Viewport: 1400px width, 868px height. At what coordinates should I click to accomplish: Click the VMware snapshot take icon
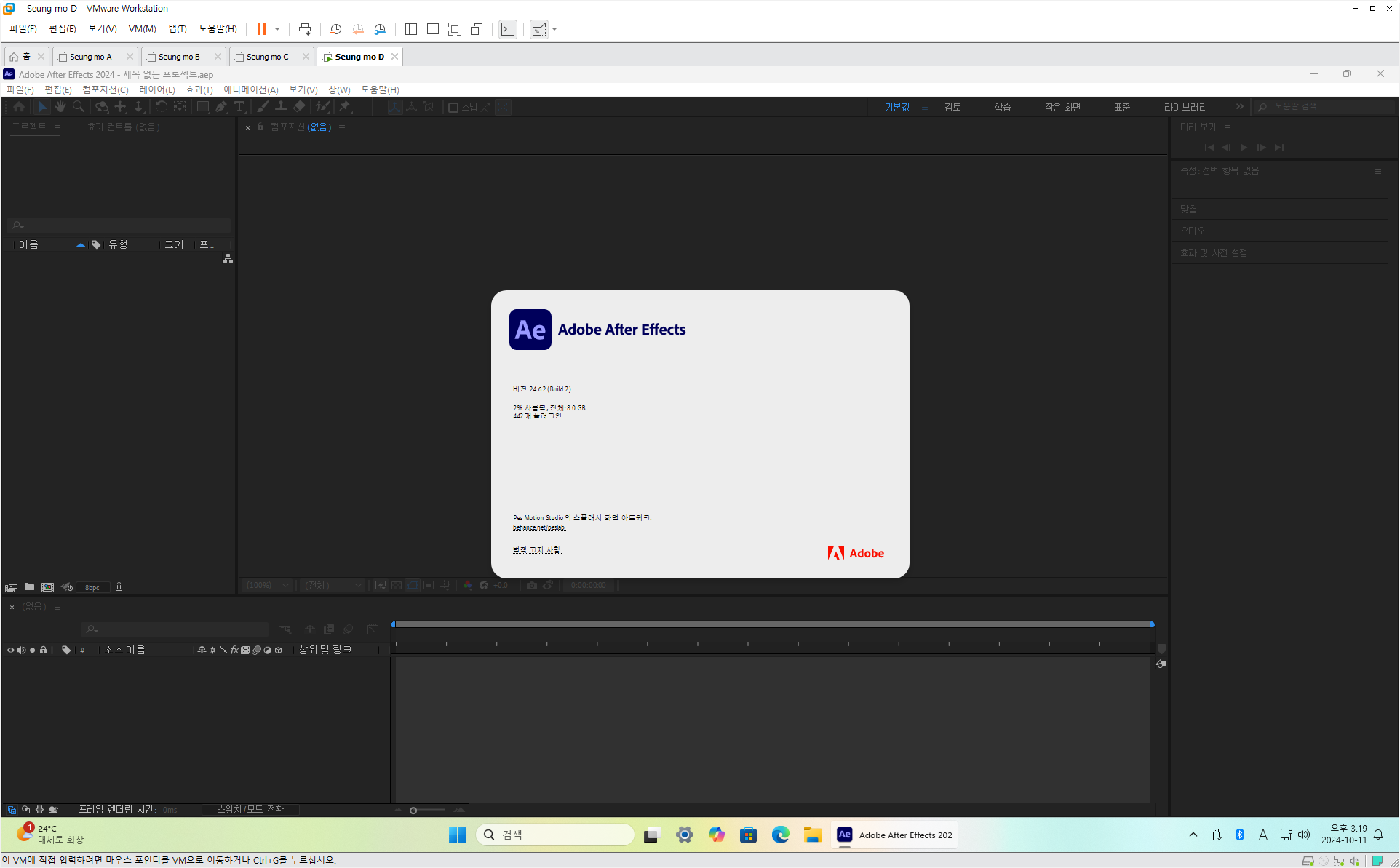click(x=335, y=29)
